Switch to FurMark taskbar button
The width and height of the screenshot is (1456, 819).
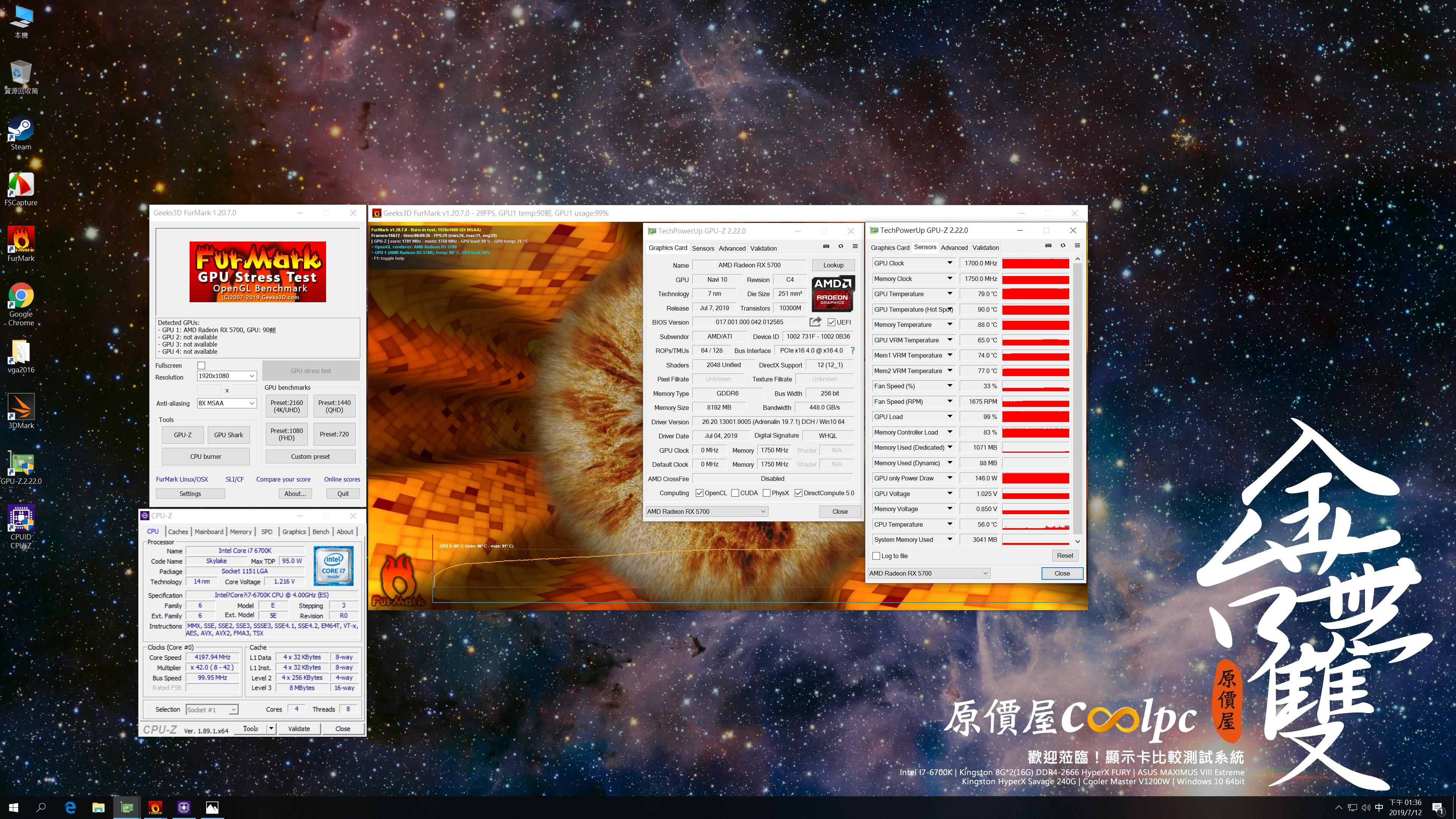[155, 808]
